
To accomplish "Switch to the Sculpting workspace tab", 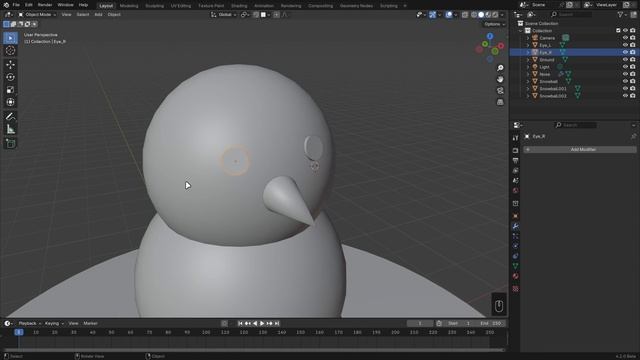I will pyautogui.click(x=155, y=6).
